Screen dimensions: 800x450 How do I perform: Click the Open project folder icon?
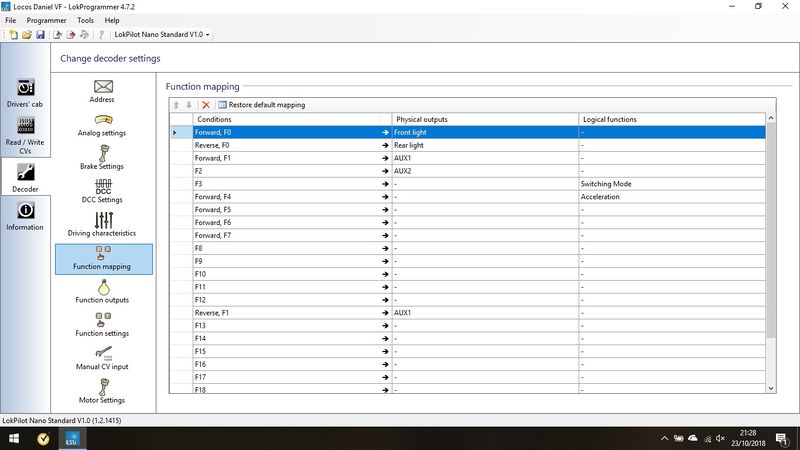point(27,34)
